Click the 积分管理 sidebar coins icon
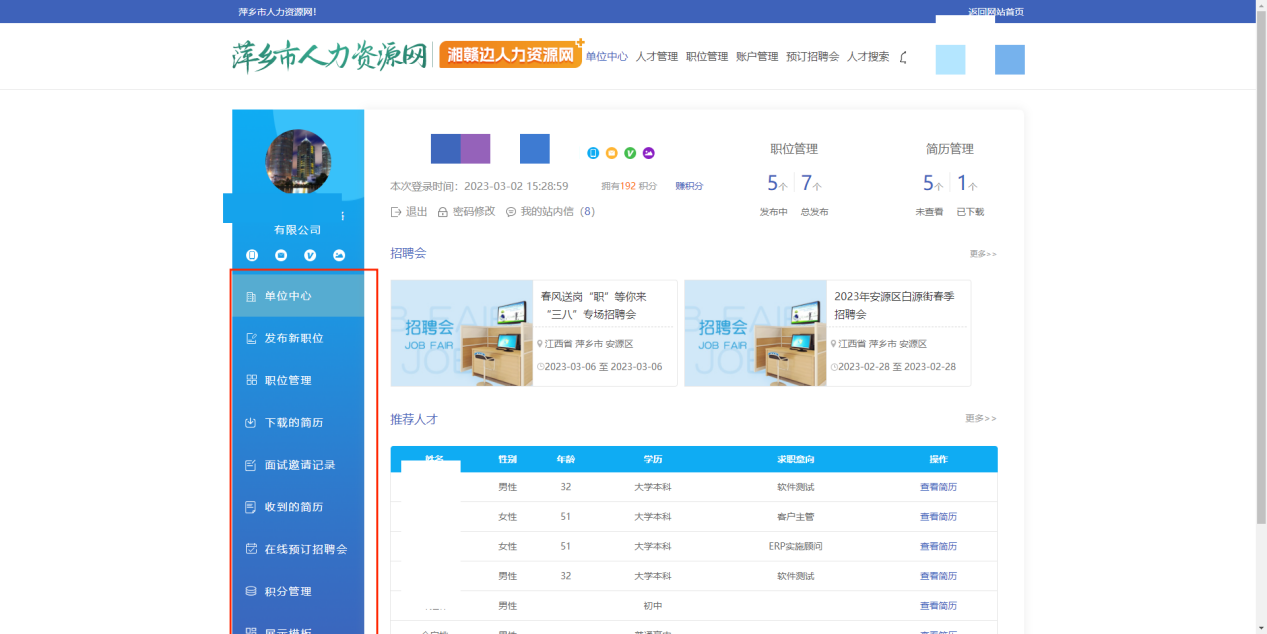The width and height of the screenshot is (1267, 634). 251,591
